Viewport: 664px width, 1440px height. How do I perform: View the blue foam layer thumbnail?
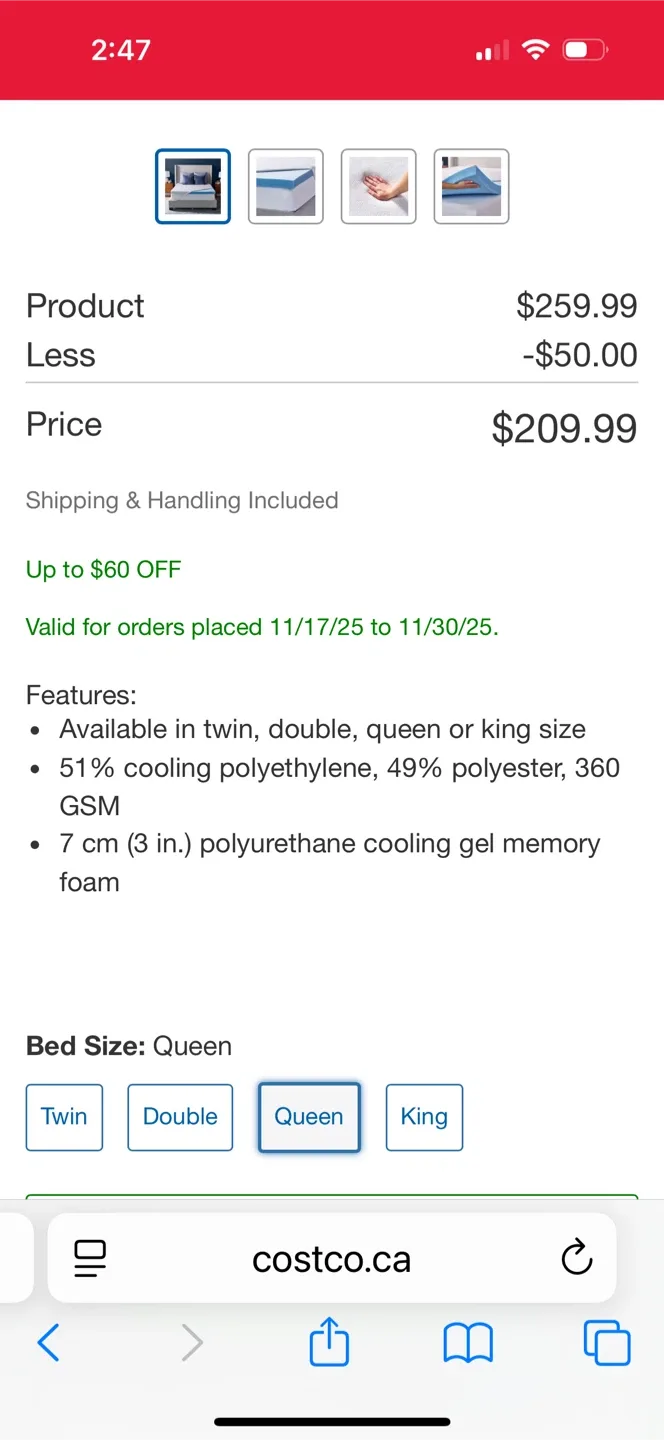tap(285, 186)
